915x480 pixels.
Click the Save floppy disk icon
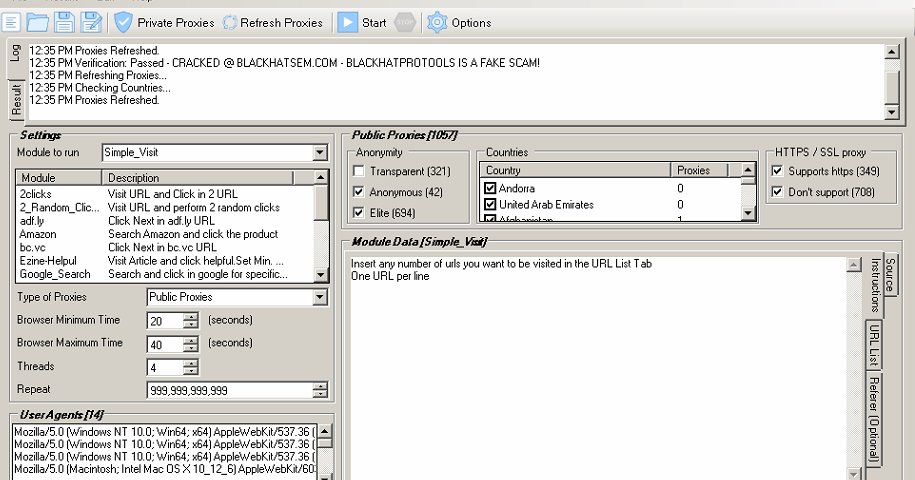(x=64, y=23)
